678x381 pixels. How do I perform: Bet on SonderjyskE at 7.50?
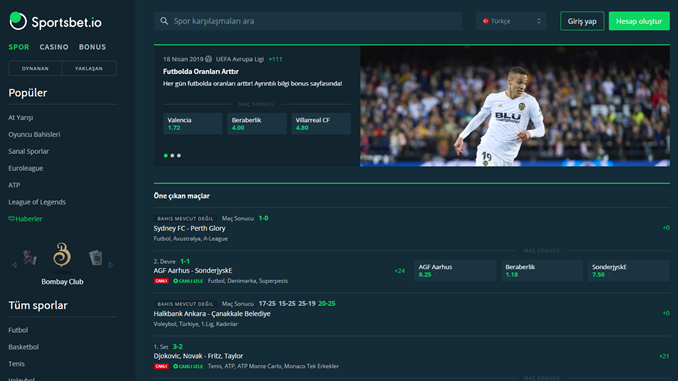point(628,270)
